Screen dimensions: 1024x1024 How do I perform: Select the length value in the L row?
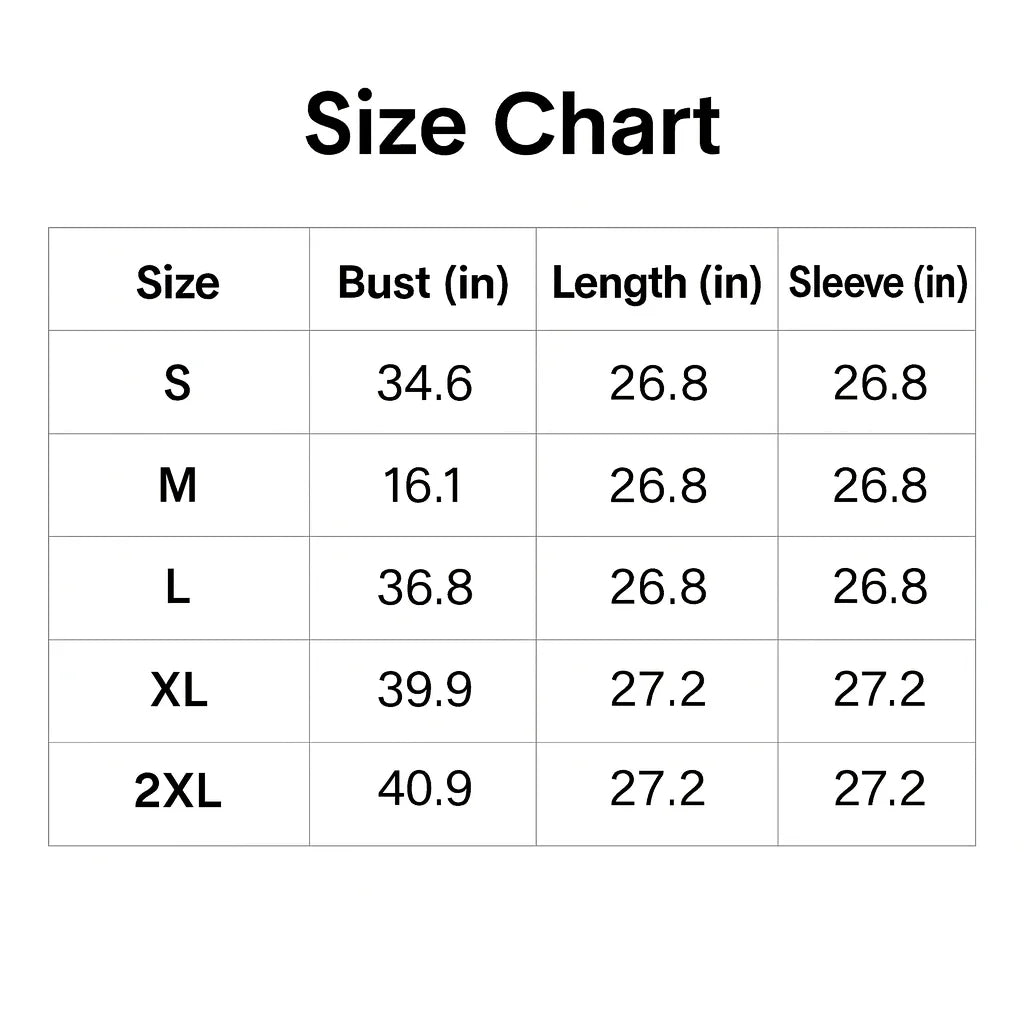coord(658,588)
